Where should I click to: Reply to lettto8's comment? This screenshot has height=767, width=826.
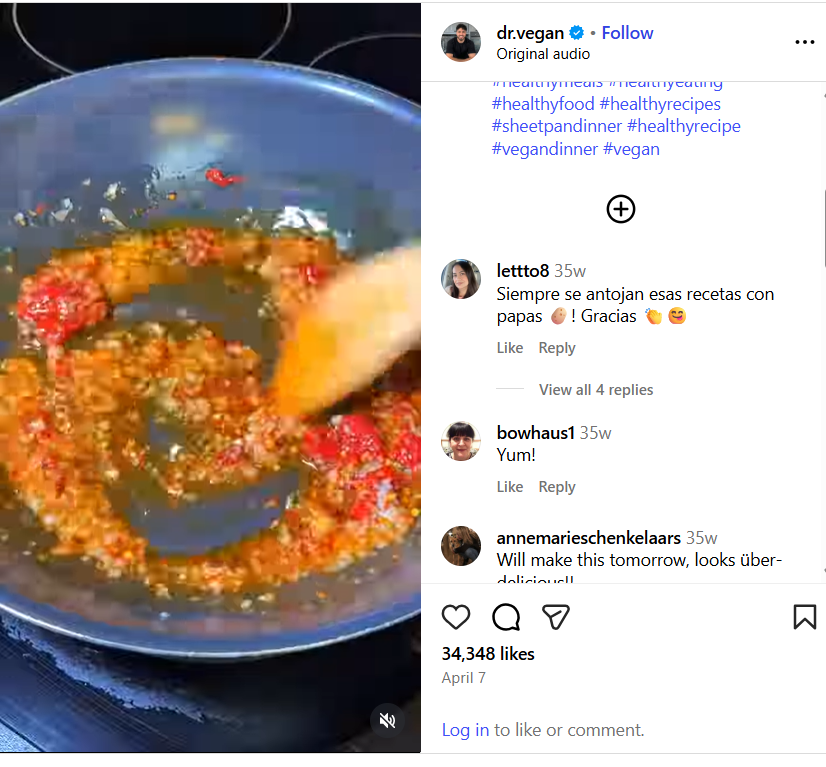[x=557, y=348]
